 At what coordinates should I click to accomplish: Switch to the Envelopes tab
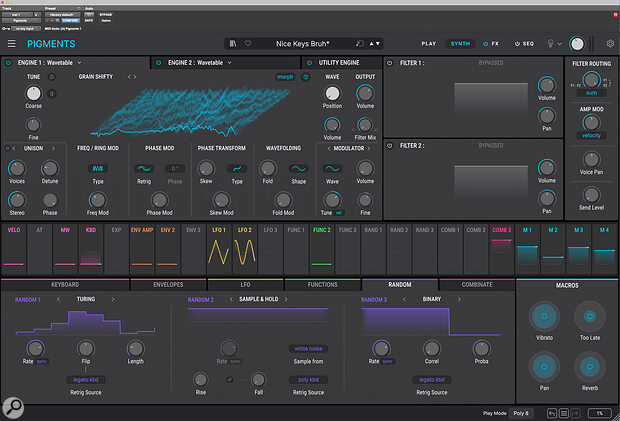click(168, 285)
